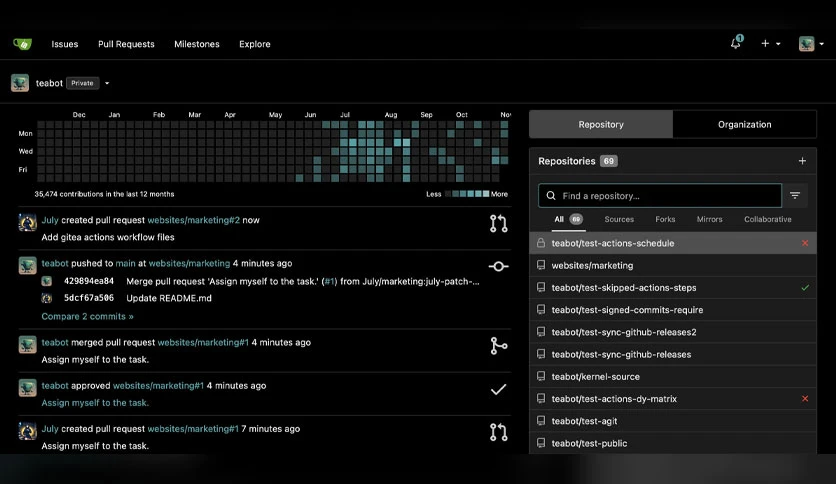The height and width of the screenshot is (484, 836).
Task: Switch to the Organization tab
Action: pyautogui.click(x=744, y=124)
